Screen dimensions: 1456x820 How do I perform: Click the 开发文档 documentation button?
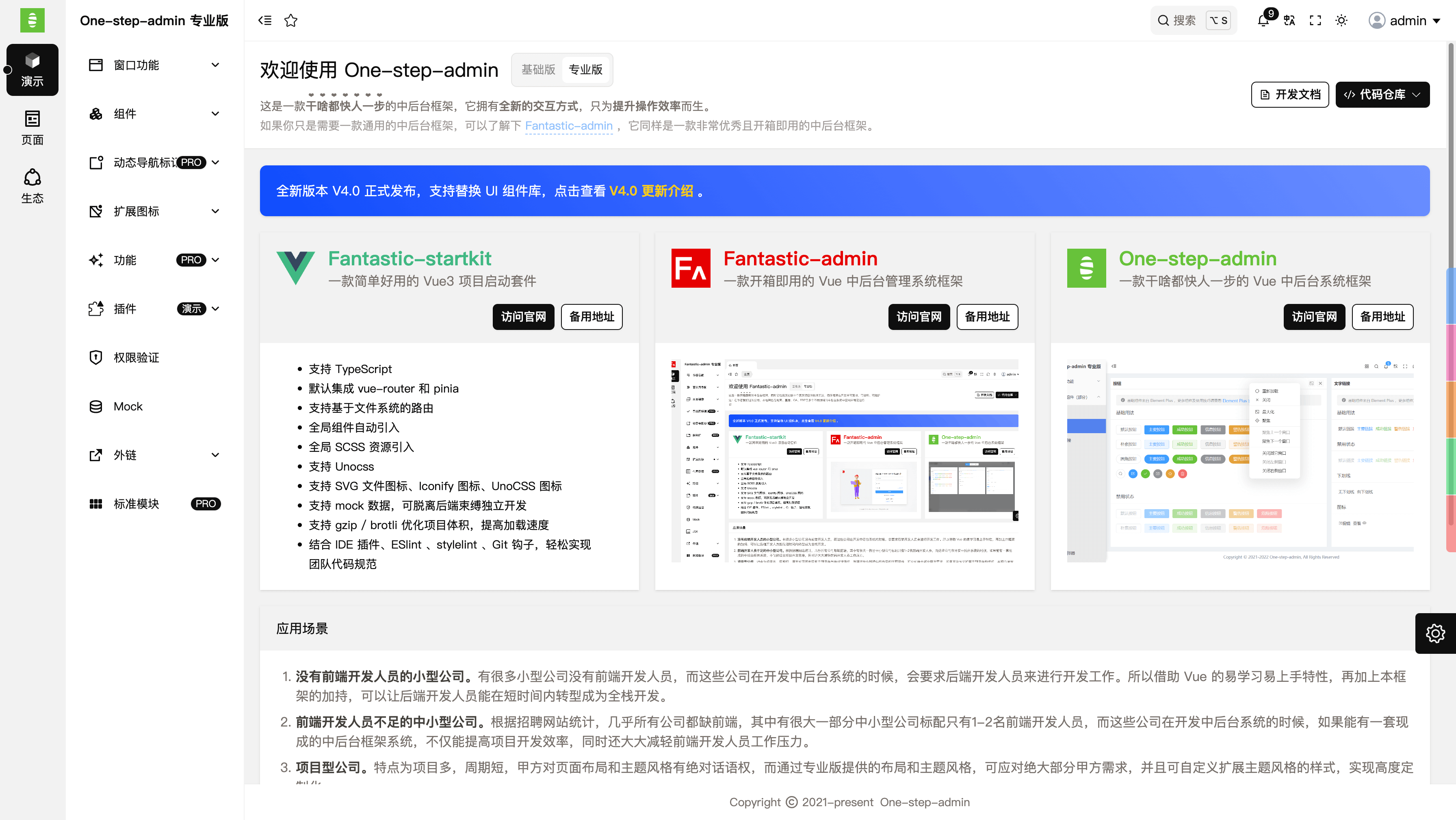[x=1290, y=94]
